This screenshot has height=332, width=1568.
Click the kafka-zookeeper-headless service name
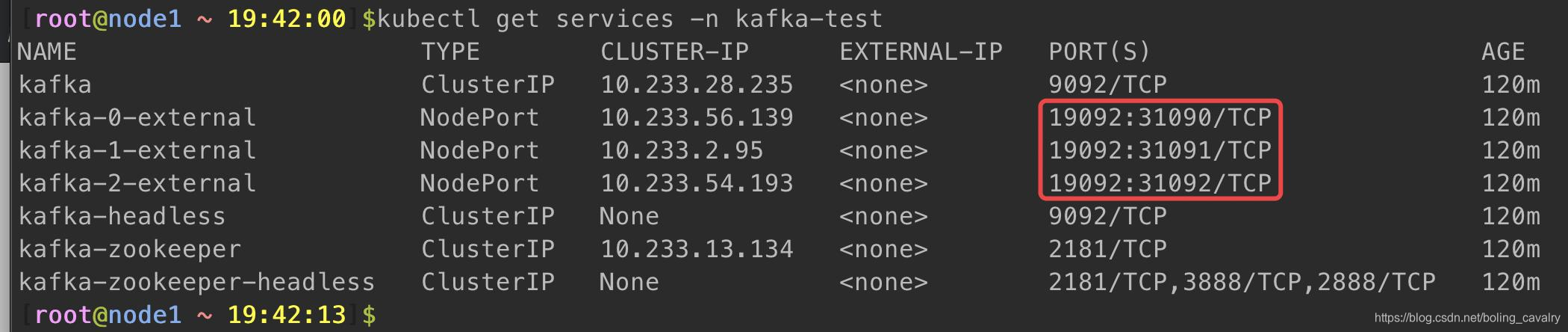(196, 282)
